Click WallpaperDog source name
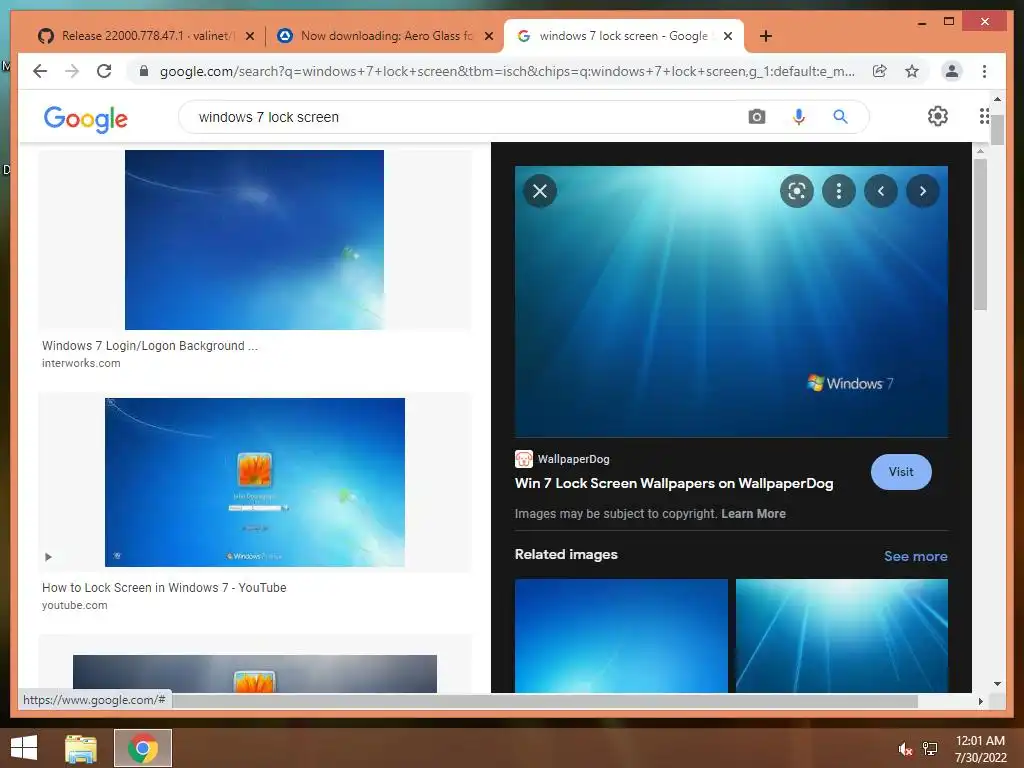Screen dimensions: 1024x768 tap(573, 459)
